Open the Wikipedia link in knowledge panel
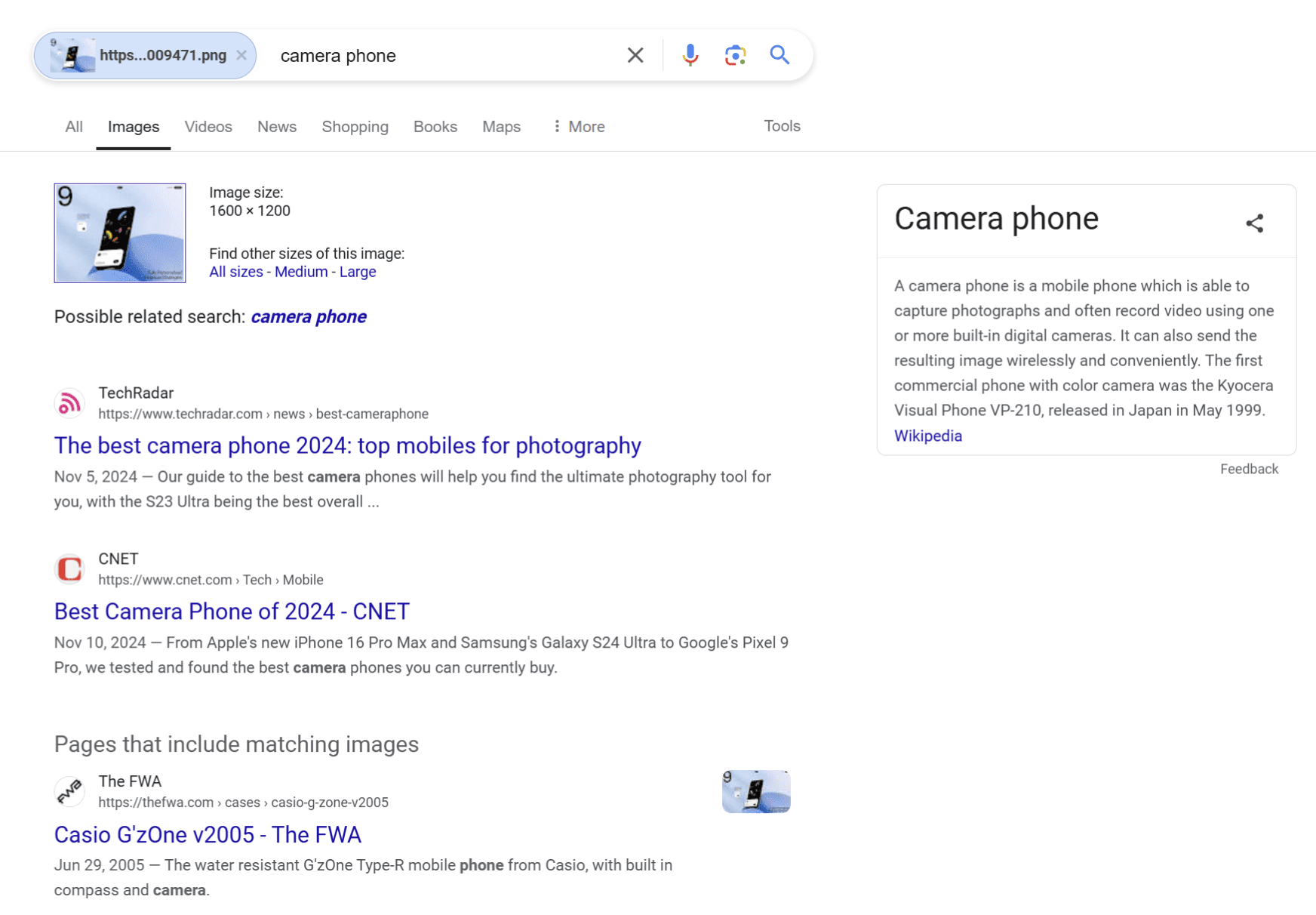 928,436
